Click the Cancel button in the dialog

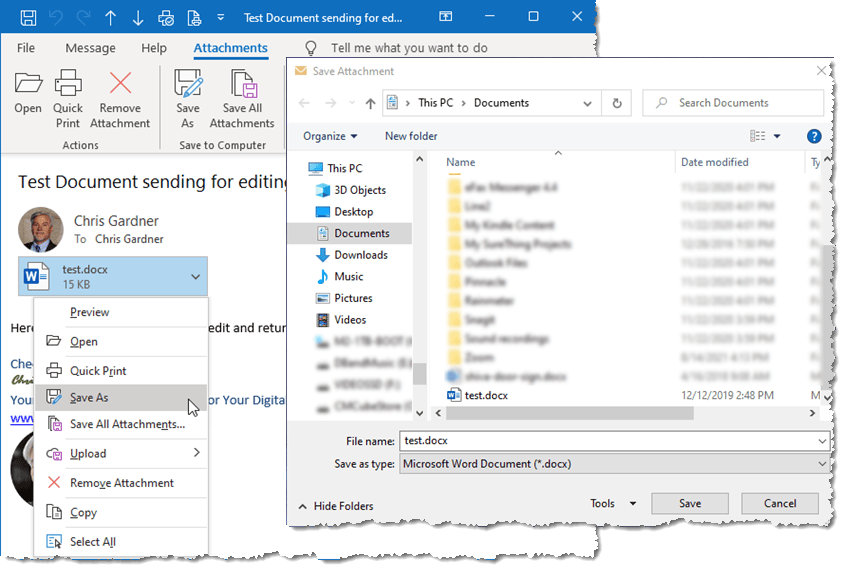point(780,504)
